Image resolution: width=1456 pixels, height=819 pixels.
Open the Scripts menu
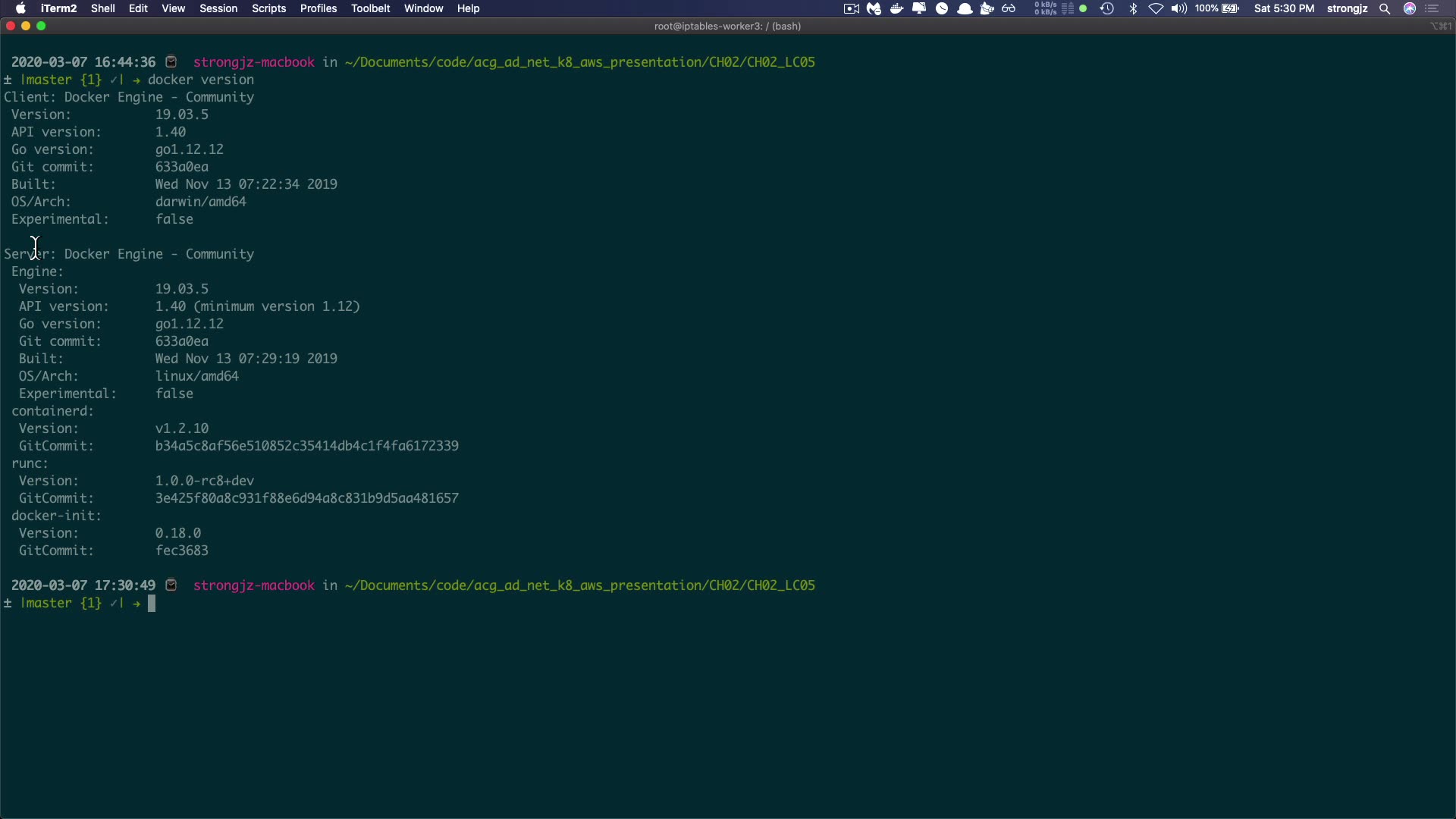pyautogui.click(x=268, y=8)
